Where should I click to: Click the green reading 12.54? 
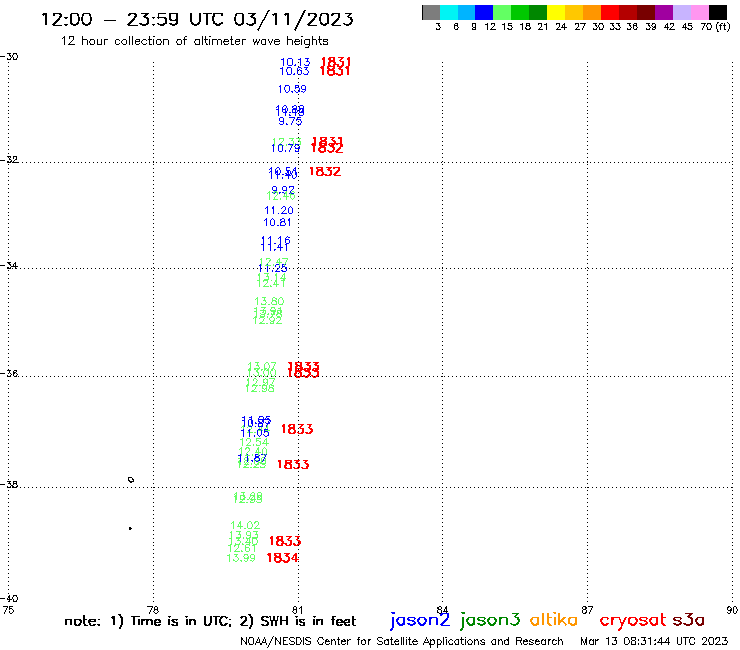point(254,443)
